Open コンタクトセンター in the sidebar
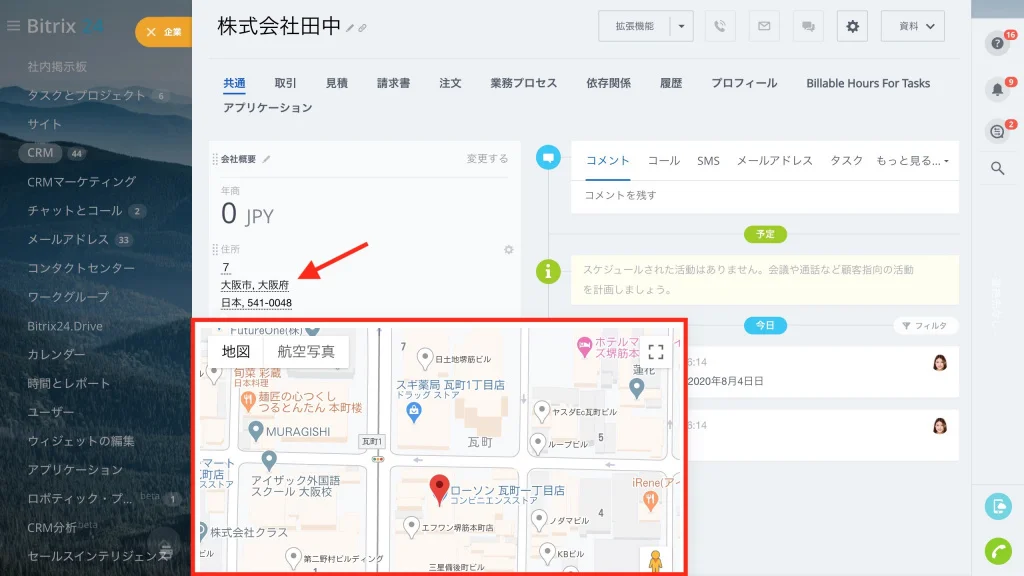Viewport: 1024px width, 576px height. (x=81, y=268)
